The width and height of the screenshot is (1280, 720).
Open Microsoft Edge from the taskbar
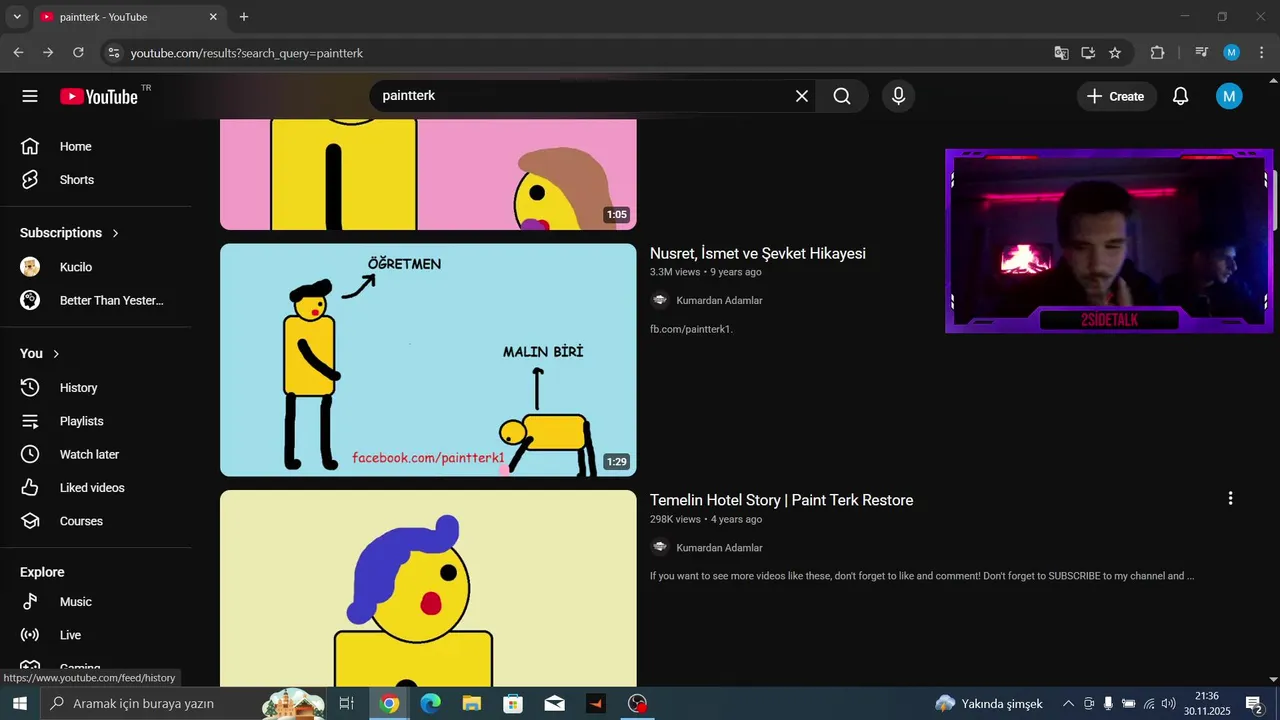[431, 704]
